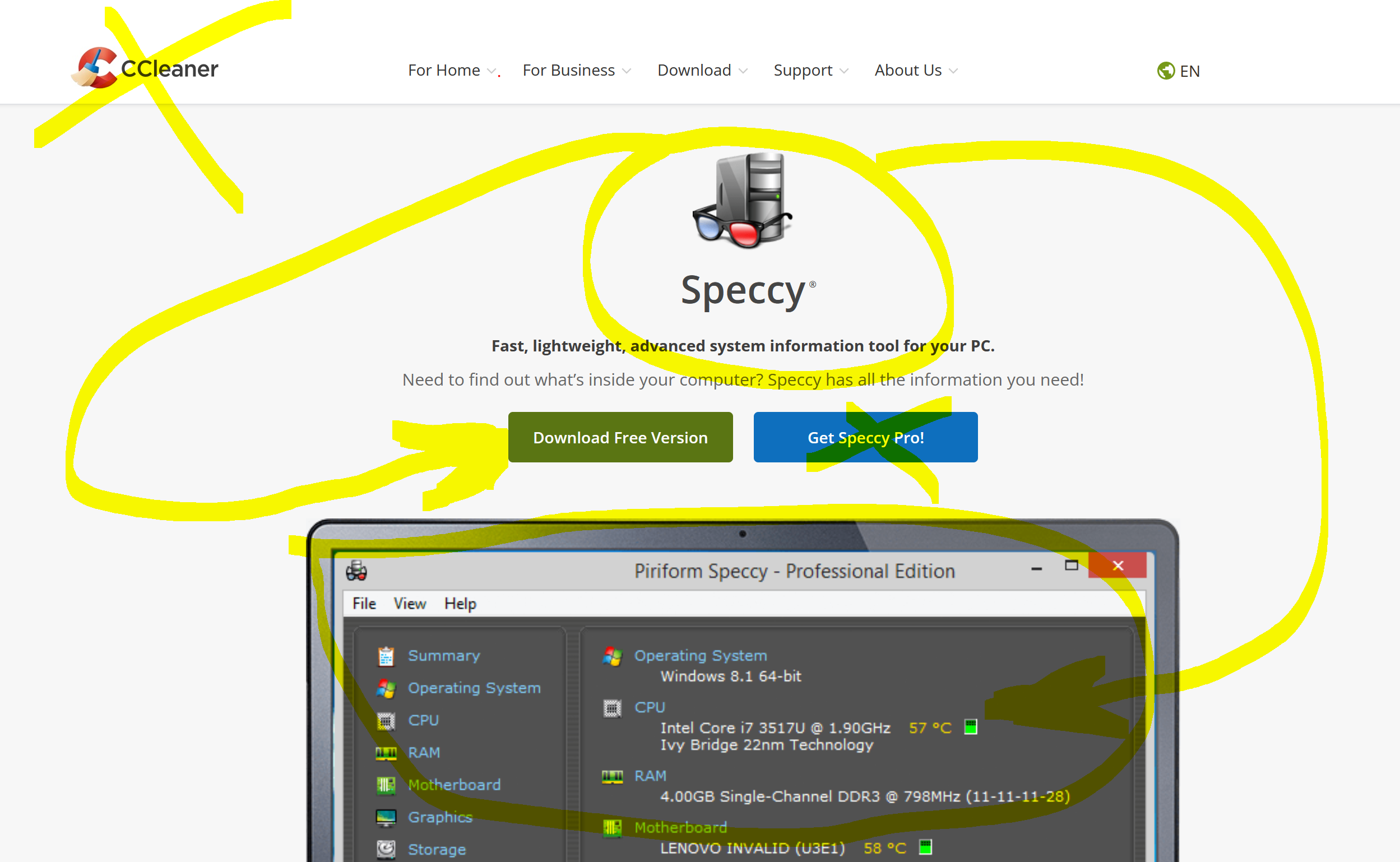The image size is (1400, 862).
Task: Expand the For Business dropdown
Action: [x=576, y=70]
